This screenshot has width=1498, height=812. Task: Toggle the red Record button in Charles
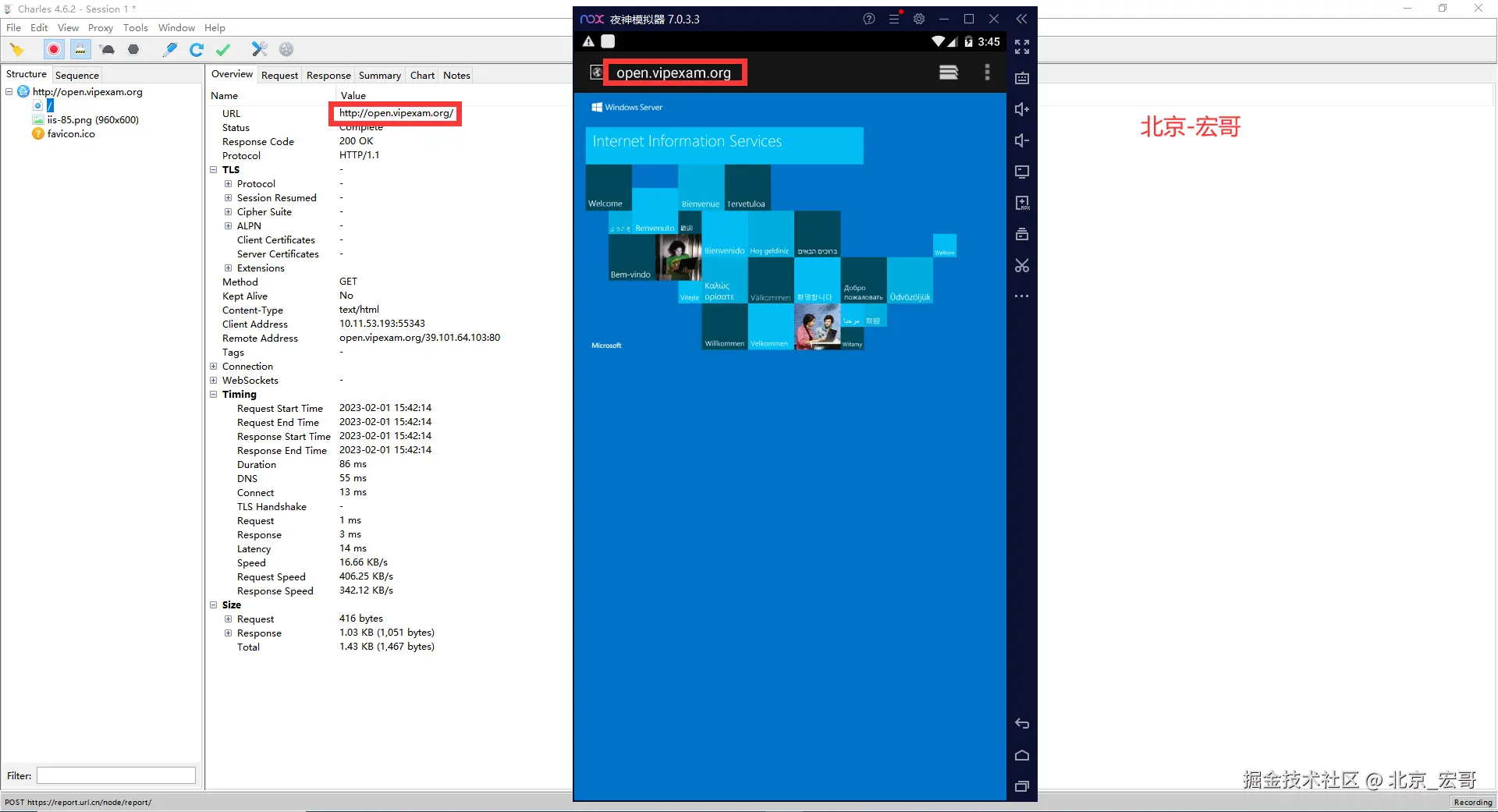pos(53,50)
